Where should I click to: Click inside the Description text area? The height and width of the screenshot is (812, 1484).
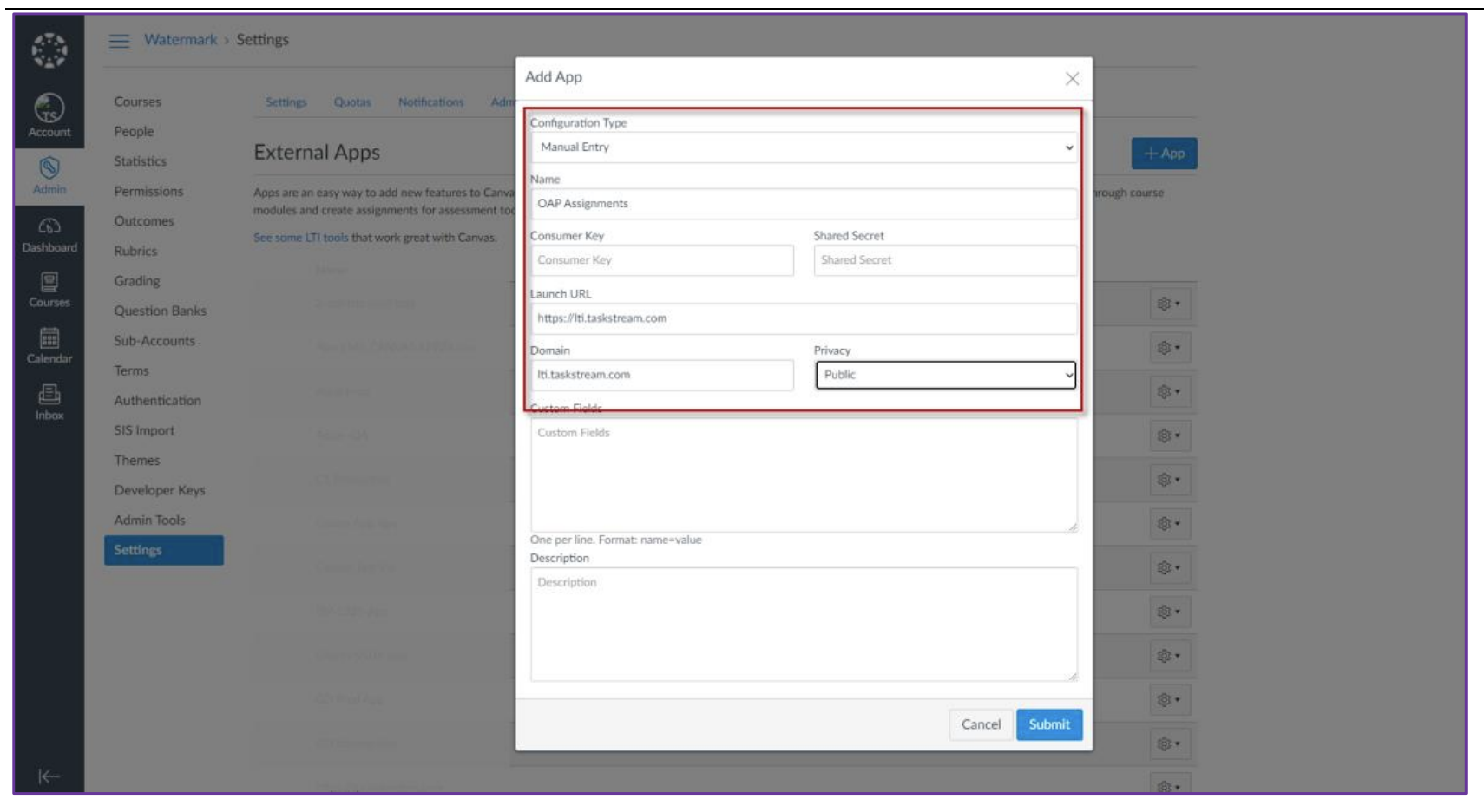(x=804, y=624)
